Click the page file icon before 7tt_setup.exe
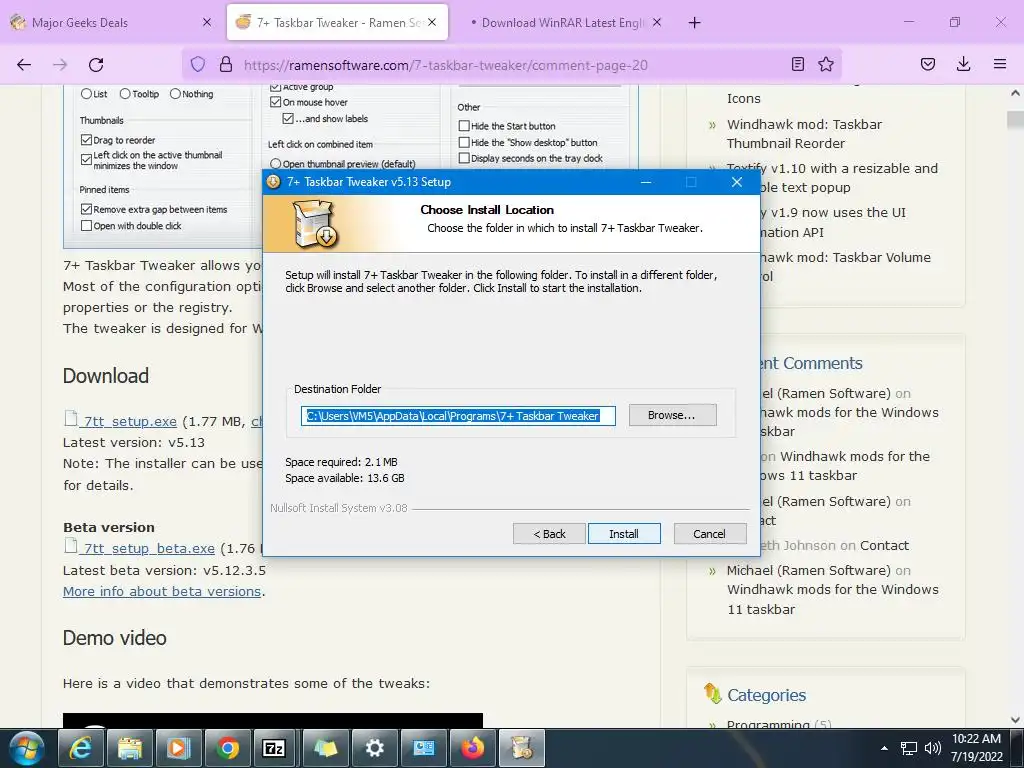1024x768 pixels. [x=71, y=418]
